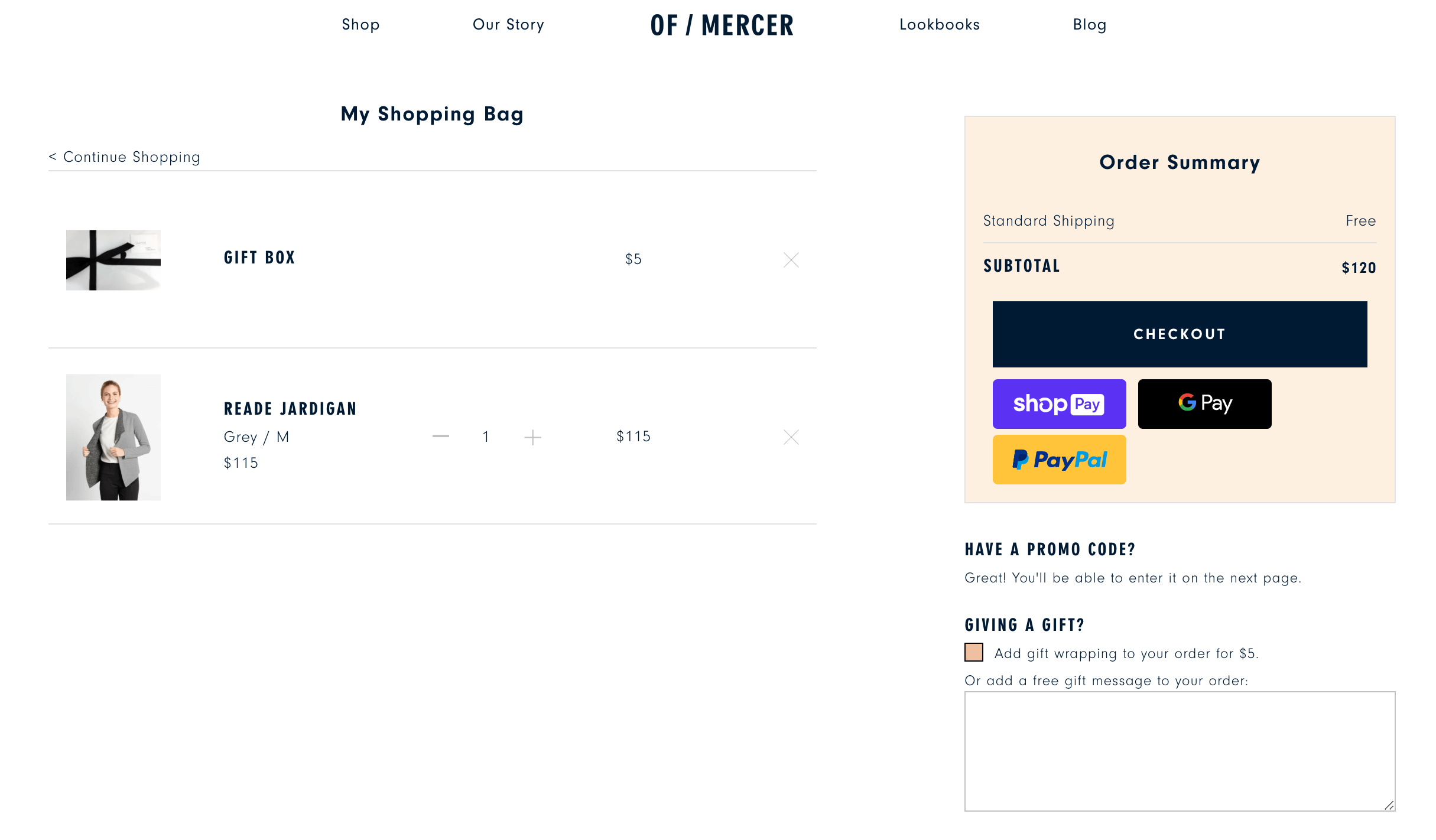Click the CHECKOUT button
The height and width of the screenshot is (840, 1436).
click(x=1180, y=333)
